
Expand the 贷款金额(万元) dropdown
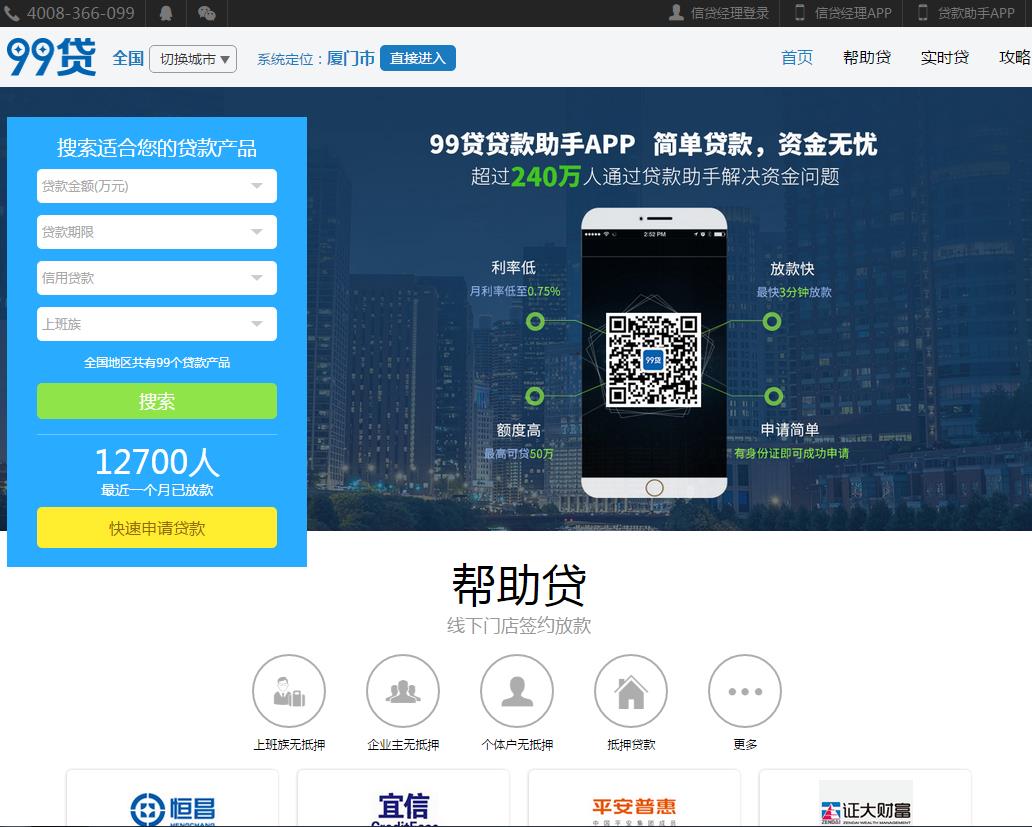(157, 186)
